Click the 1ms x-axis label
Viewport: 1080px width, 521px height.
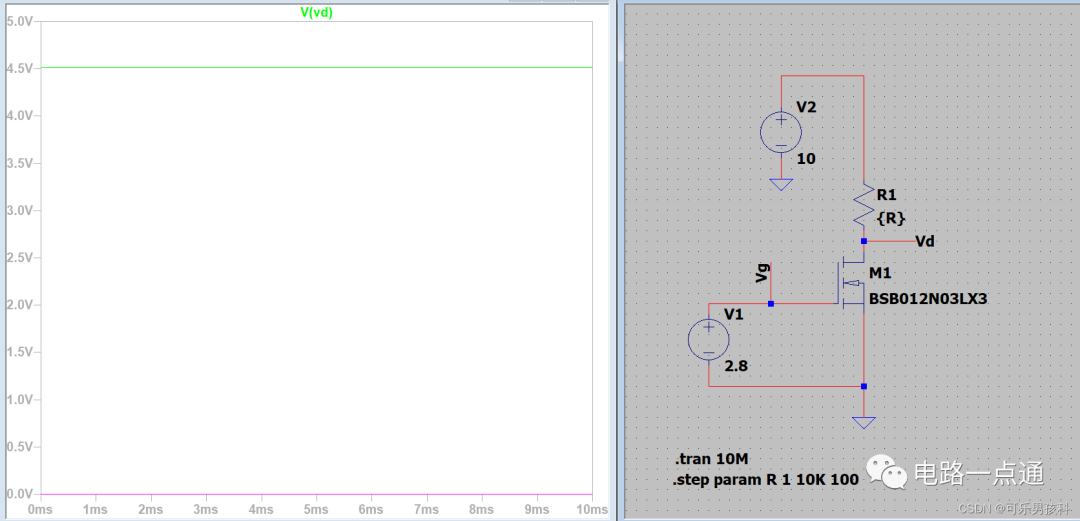96,509
